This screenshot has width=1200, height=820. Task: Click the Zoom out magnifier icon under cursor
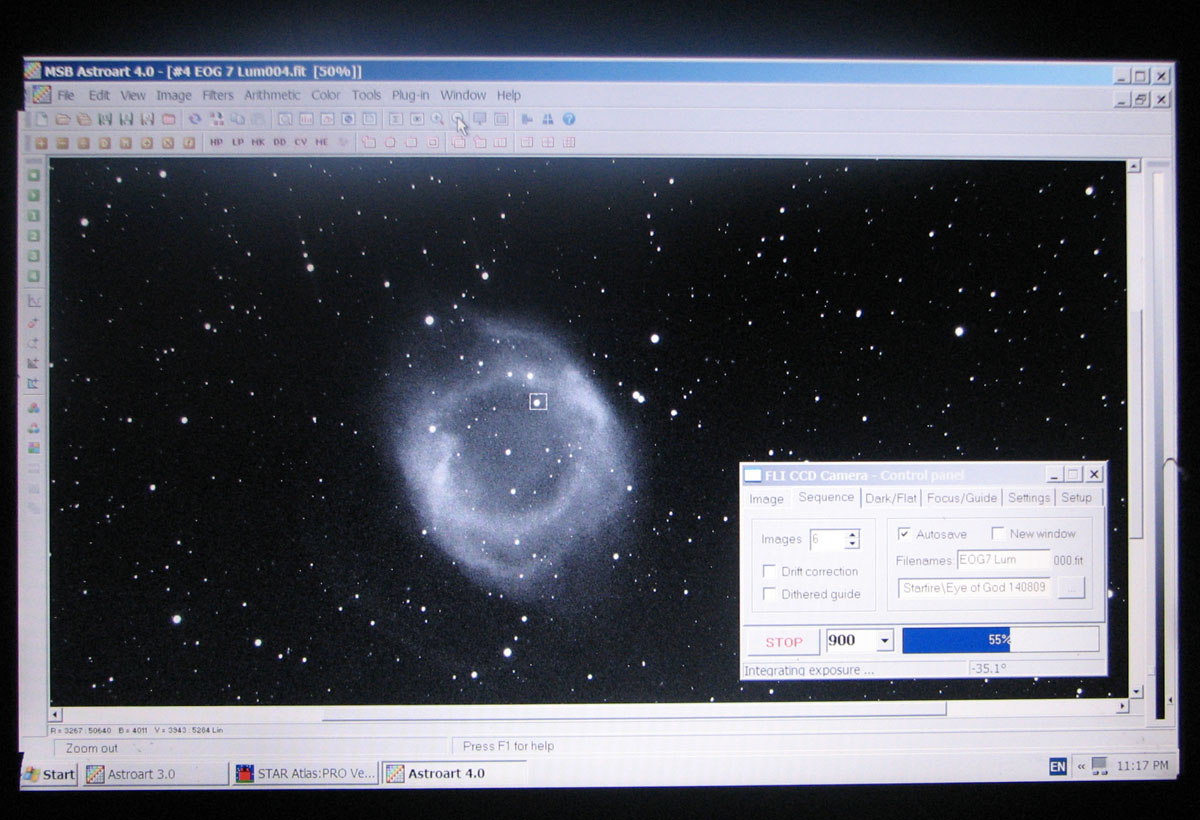[x=458, y=118]
